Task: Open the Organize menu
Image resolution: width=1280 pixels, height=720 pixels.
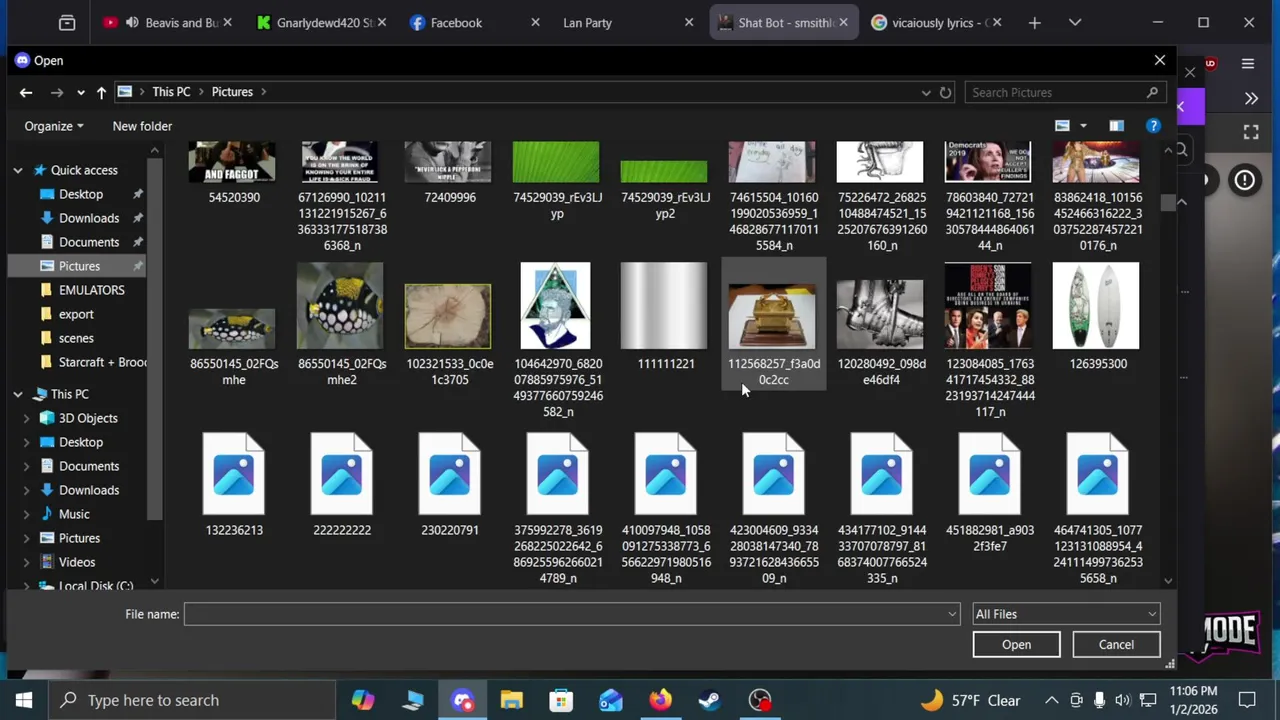Action: pyautogui.click(x=54, y=126)
